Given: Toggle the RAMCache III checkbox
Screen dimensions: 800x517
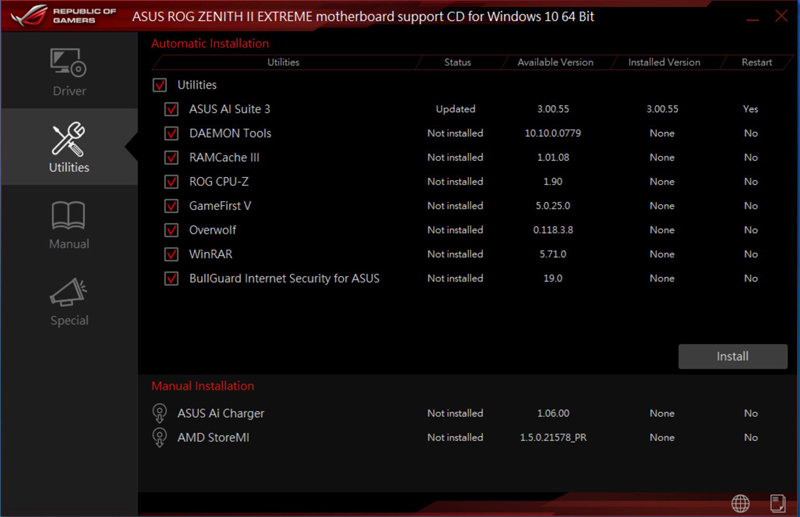Looking at the screenshot, I should pyautogui.click(x=171, y=157).
